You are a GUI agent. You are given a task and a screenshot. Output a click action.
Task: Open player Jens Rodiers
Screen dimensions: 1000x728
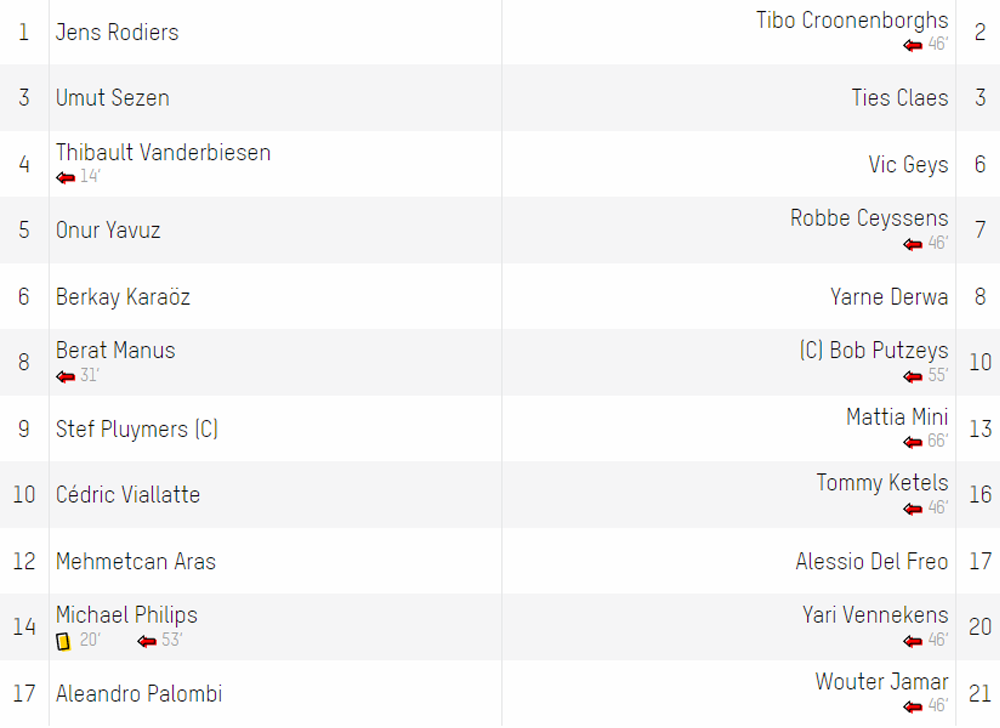(x=117, y=32)
